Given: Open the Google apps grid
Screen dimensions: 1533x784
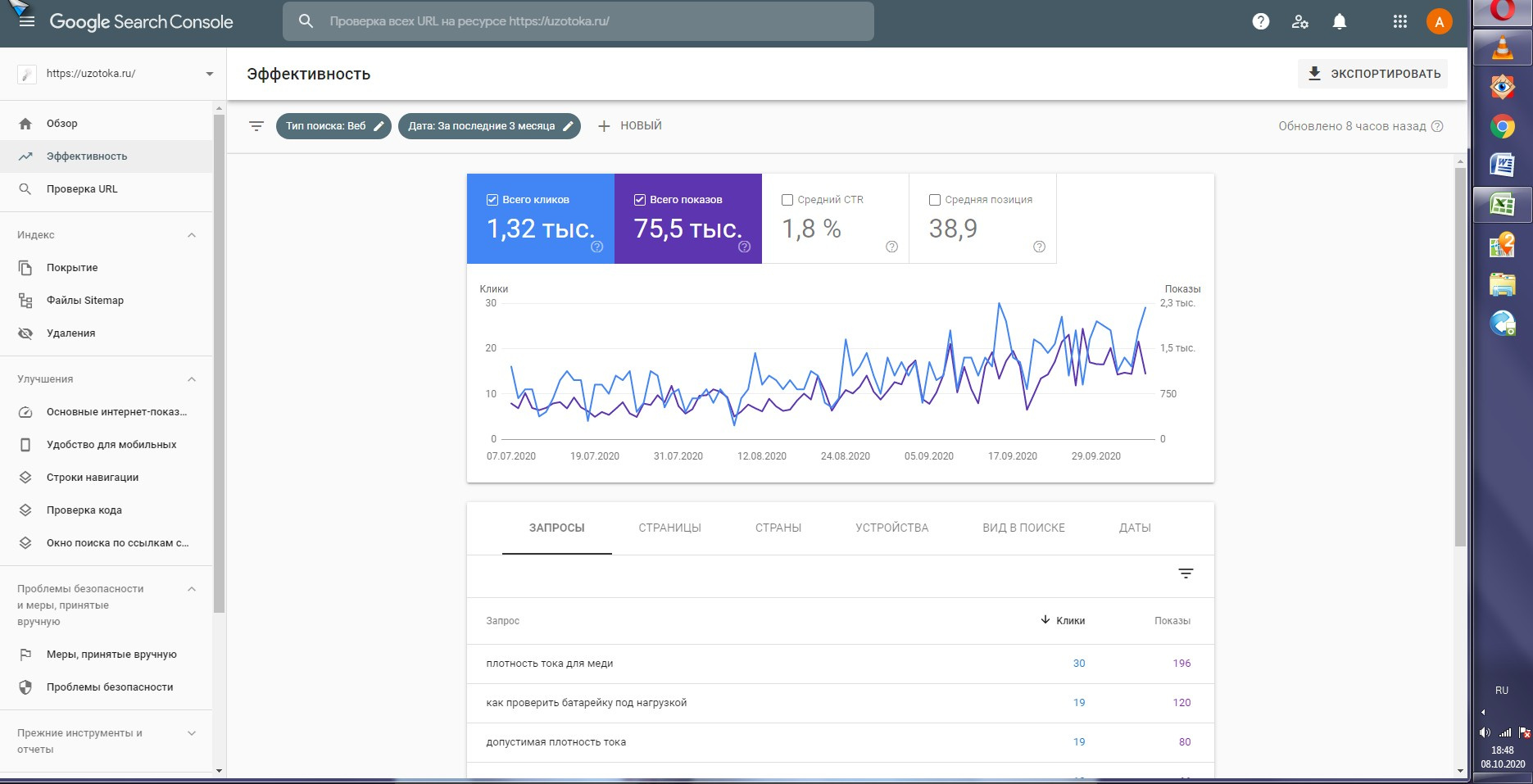Looking at the screenshot, I should pos(1399,22).
